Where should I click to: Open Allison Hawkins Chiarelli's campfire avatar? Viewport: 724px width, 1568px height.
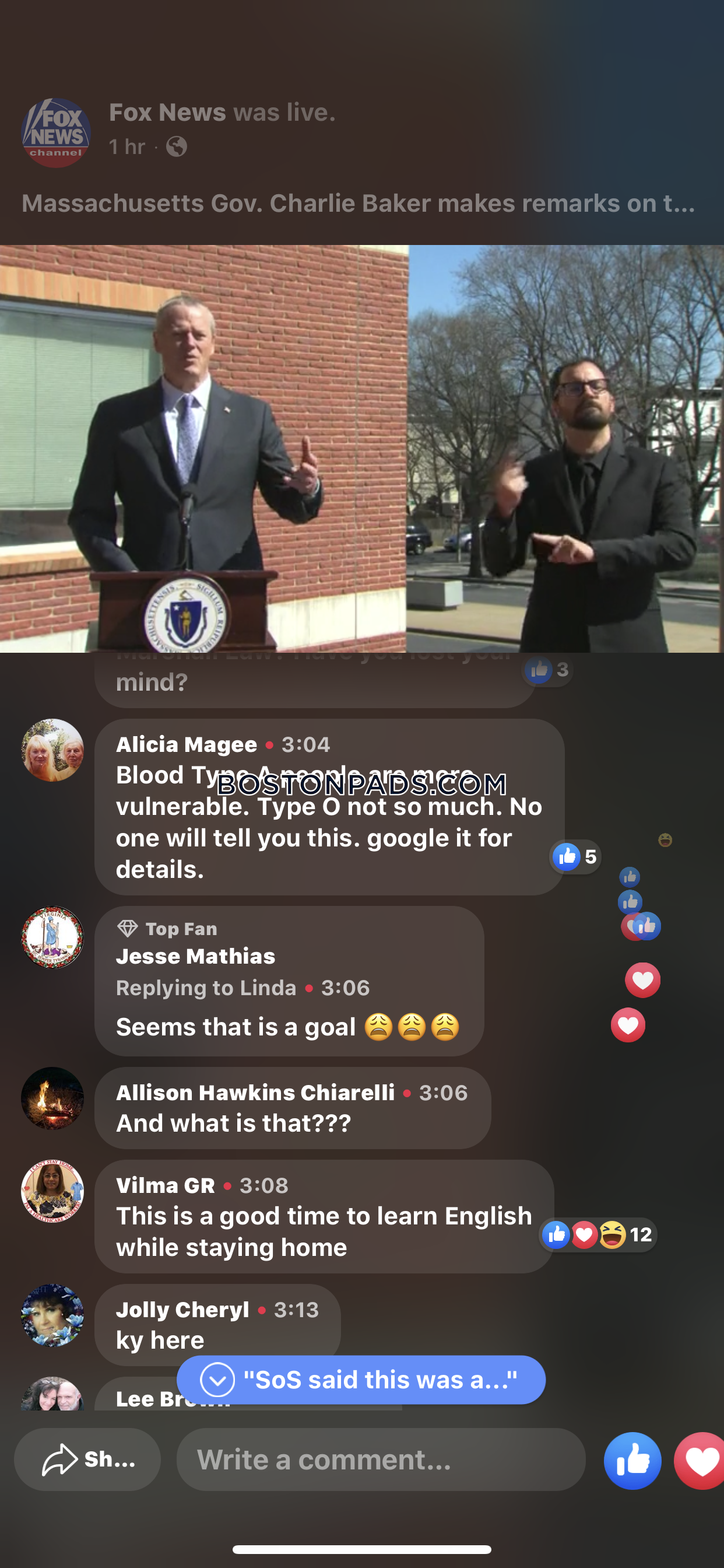[52, 1097]
